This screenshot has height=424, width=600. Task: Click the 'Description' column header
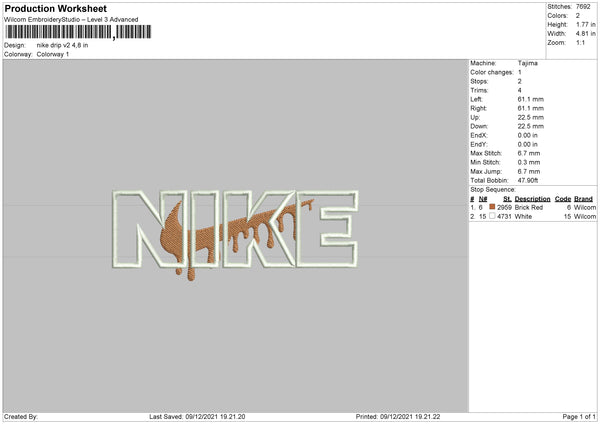(532, 199)
